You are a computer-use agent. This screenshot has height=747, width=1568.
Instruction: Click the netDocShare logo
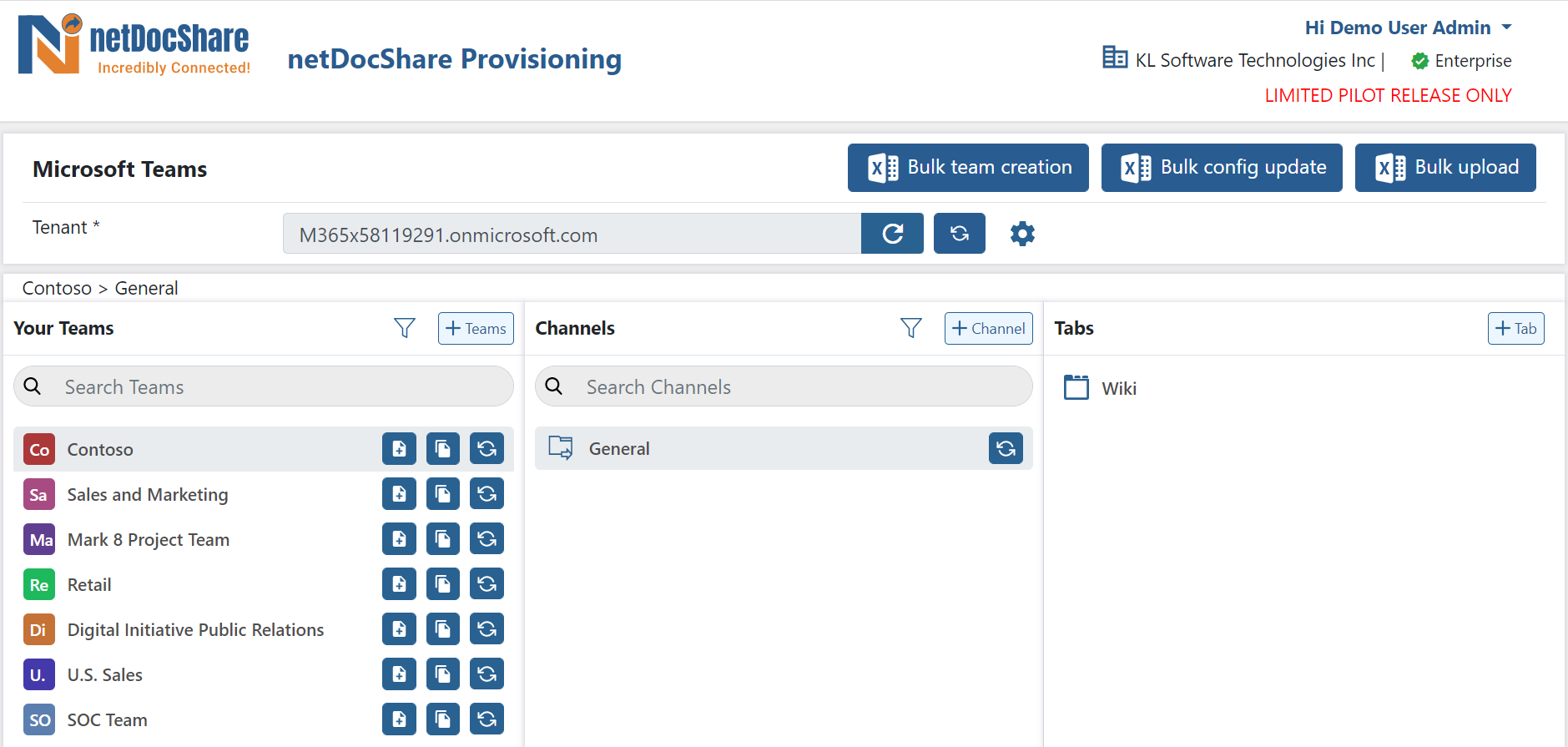[x=134, y=45]
